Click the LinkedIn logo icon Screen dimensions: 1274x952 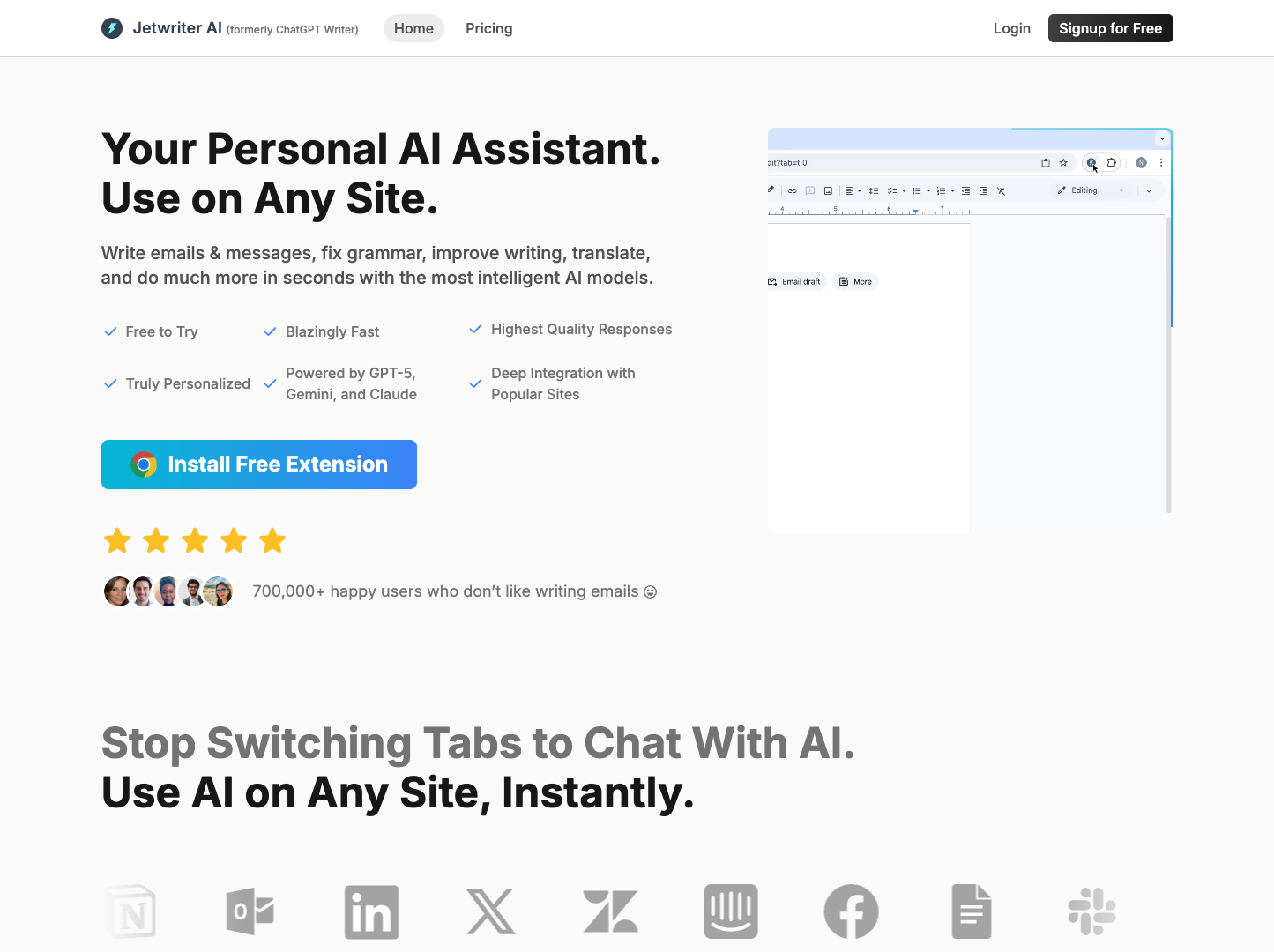[371, 911]
